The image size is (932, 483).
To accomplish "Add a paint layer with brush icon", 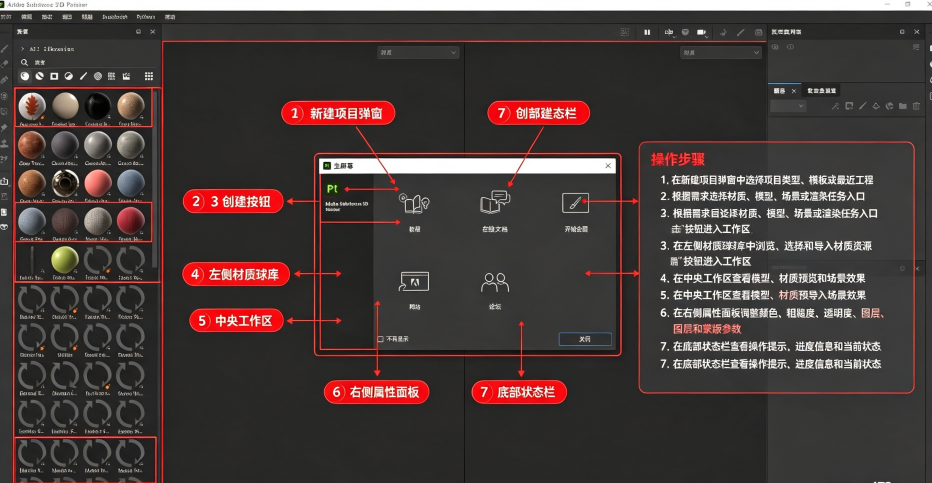I will 862,106.
